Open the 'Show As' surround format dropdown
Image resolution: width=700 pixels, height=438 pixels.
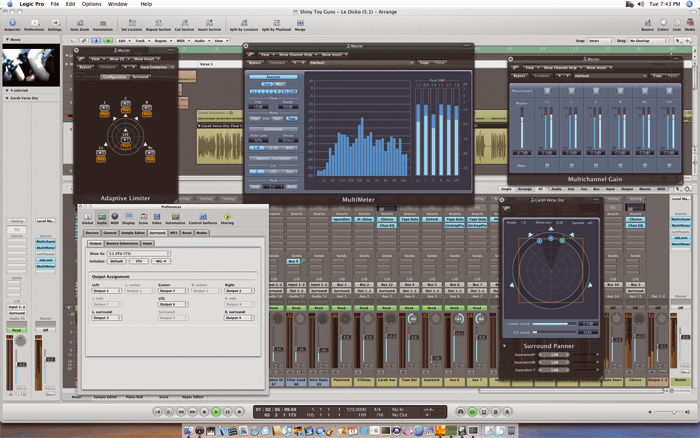pos(138,253)
